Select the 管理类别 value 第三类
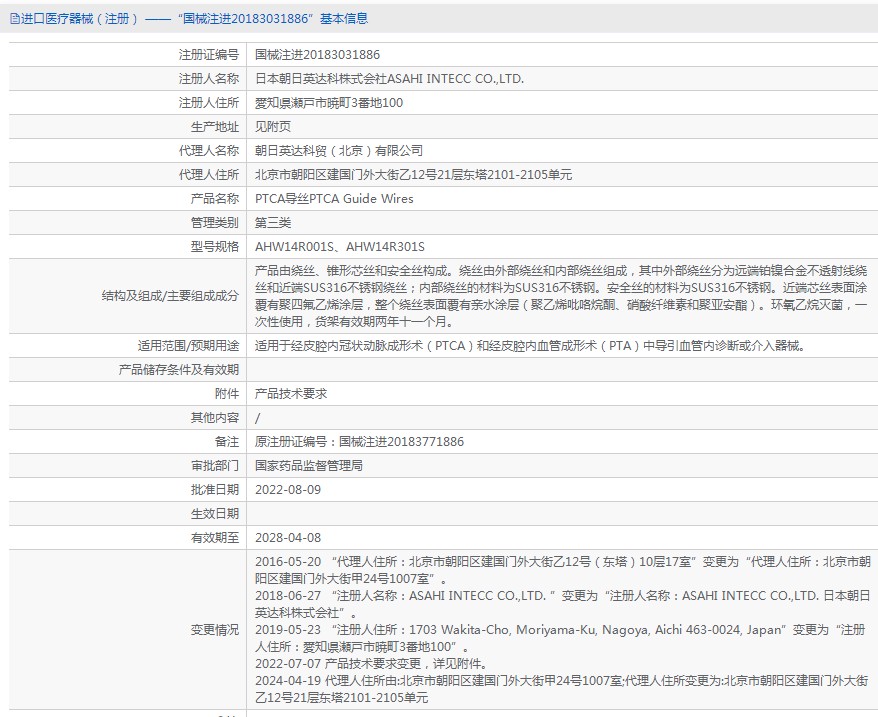Viewport: 878px width, 717px height. [x=275, y=222]
